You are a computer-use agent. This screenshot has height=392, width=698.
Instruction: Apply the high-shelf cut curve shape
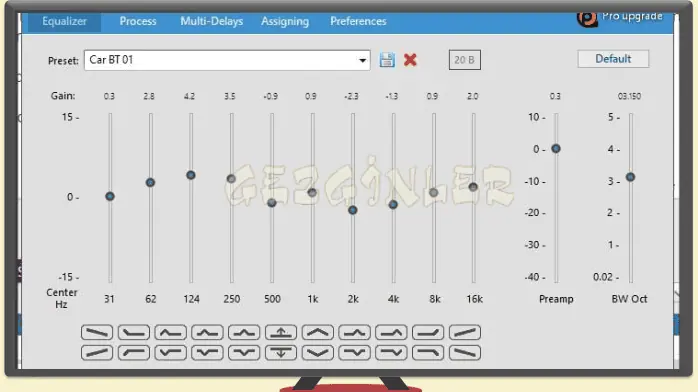428,353
